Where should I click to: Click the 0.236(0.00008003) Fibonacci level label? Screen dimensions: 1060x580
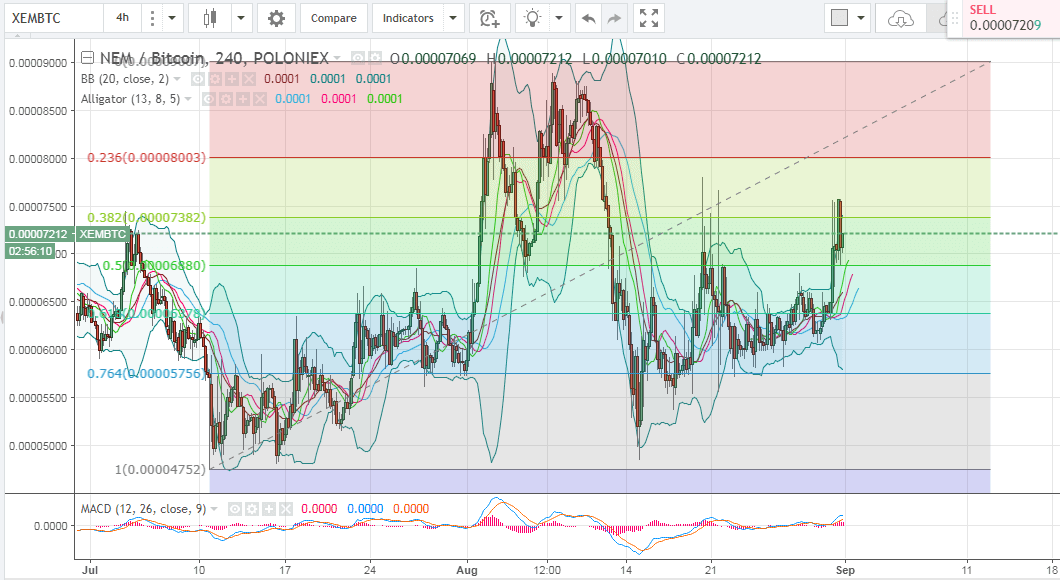point(147,158)
